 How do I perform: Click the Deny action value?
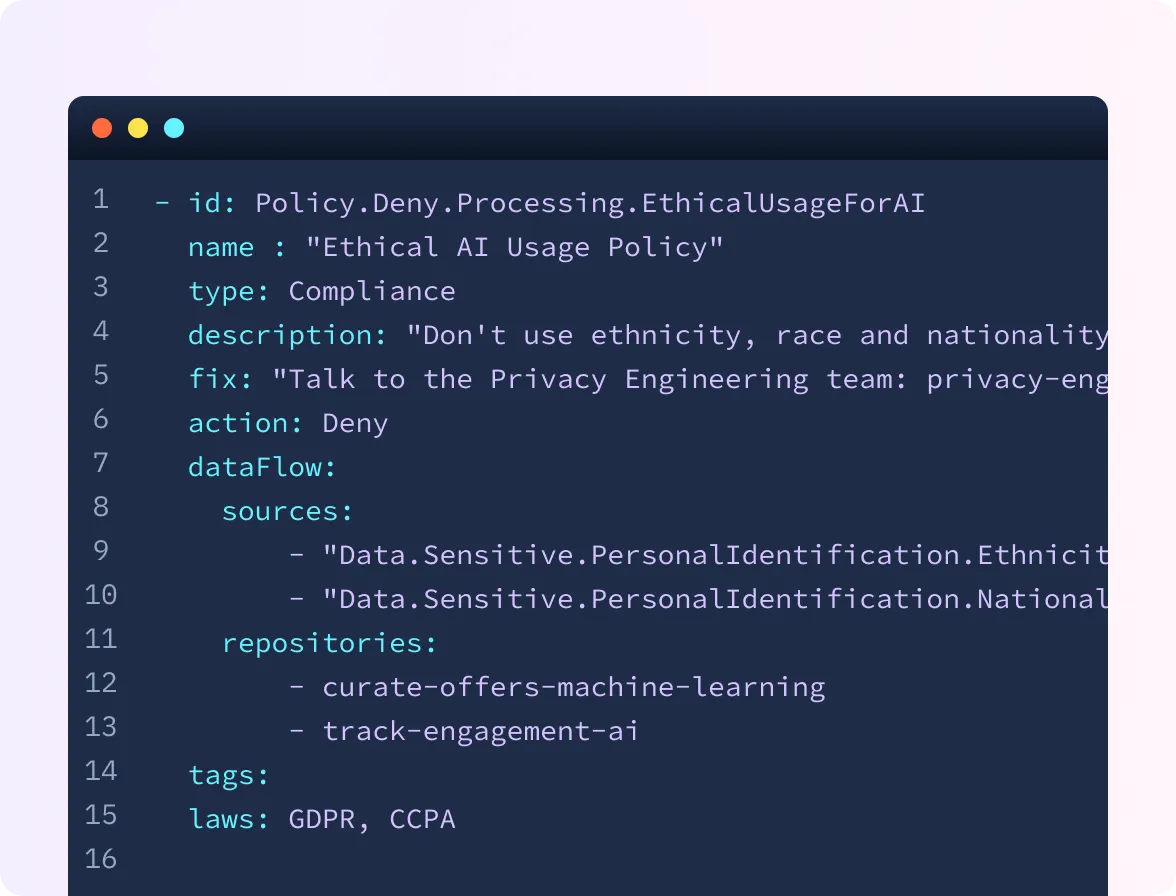[x=355, y=424]
